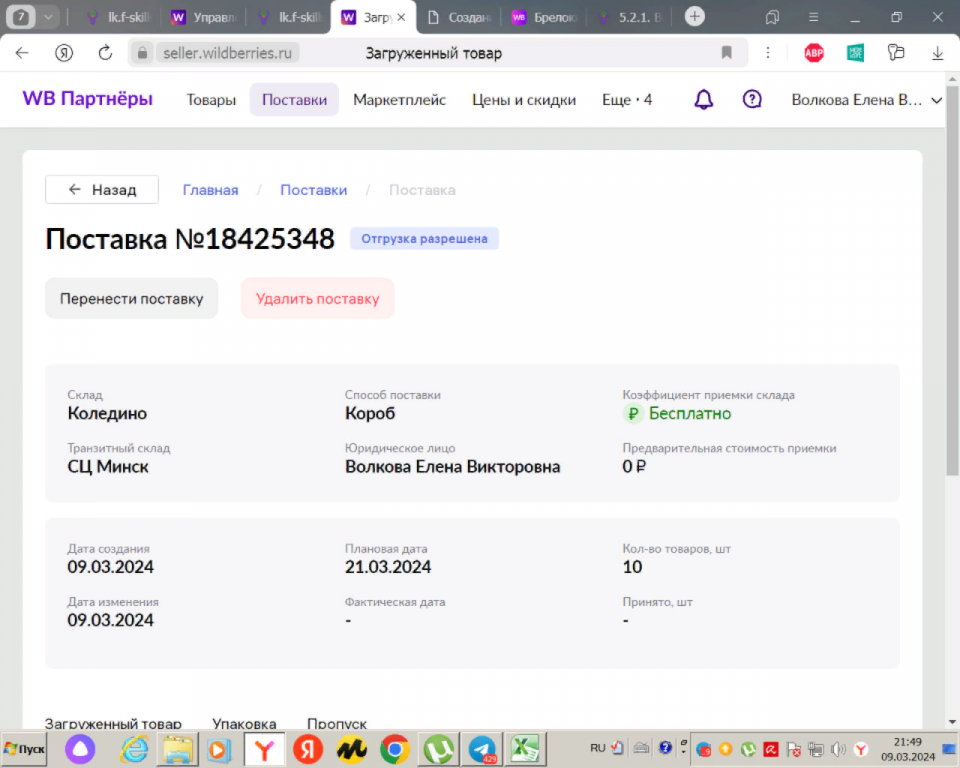Open the Поставки menu item in the header
Viewport: 960px width, 768px height.
(294, 100)
